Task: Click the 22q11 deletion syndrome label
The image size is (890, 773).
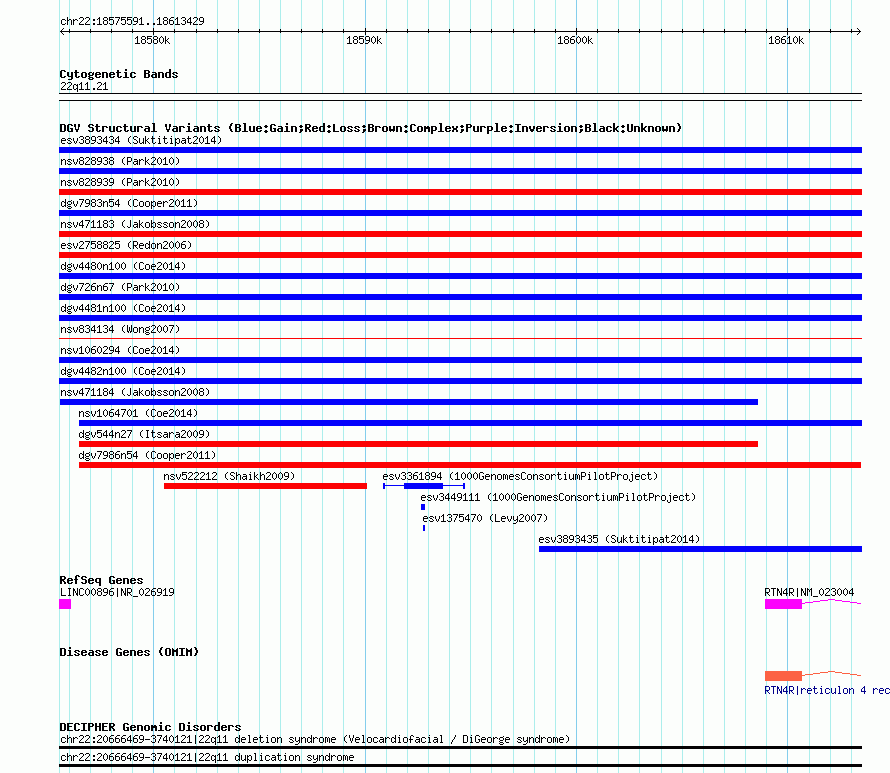Action: click(315, 739)
